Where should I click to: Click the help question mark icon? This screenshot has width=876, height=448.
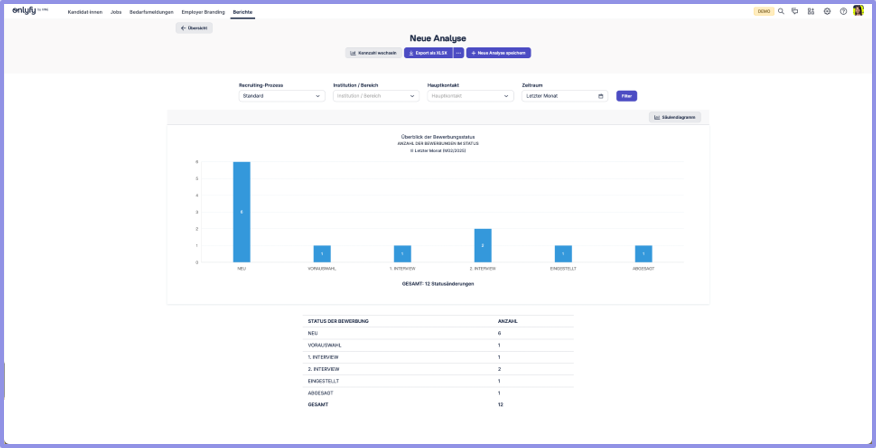pyautogui.click(x=843, y=11)
